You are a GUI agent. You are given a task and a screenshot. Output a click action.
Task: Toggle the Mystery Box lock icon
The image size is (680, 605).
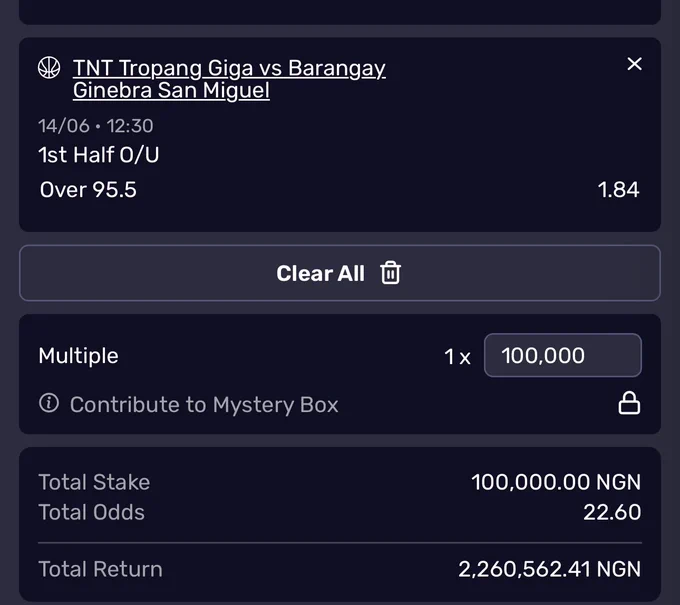point(629,403)
